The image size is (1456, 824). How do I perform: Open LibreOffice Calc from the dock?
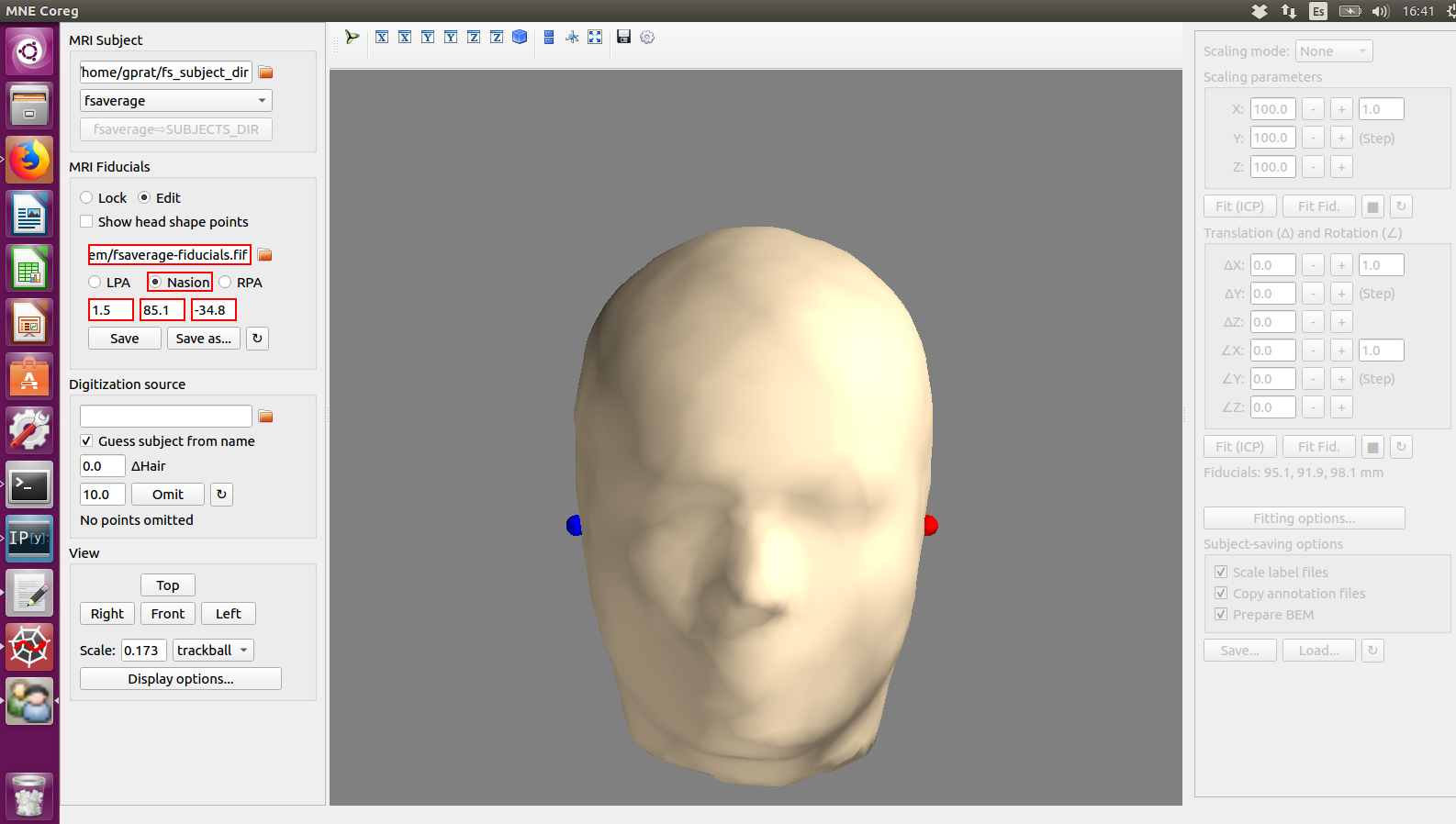point(29,269)
